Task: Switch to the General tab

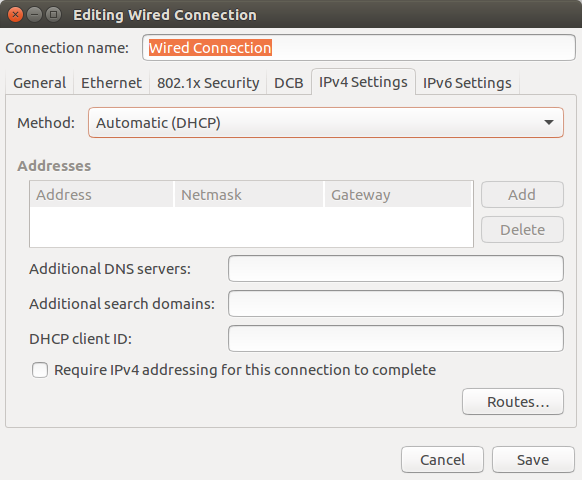Action: pos(40,83)
